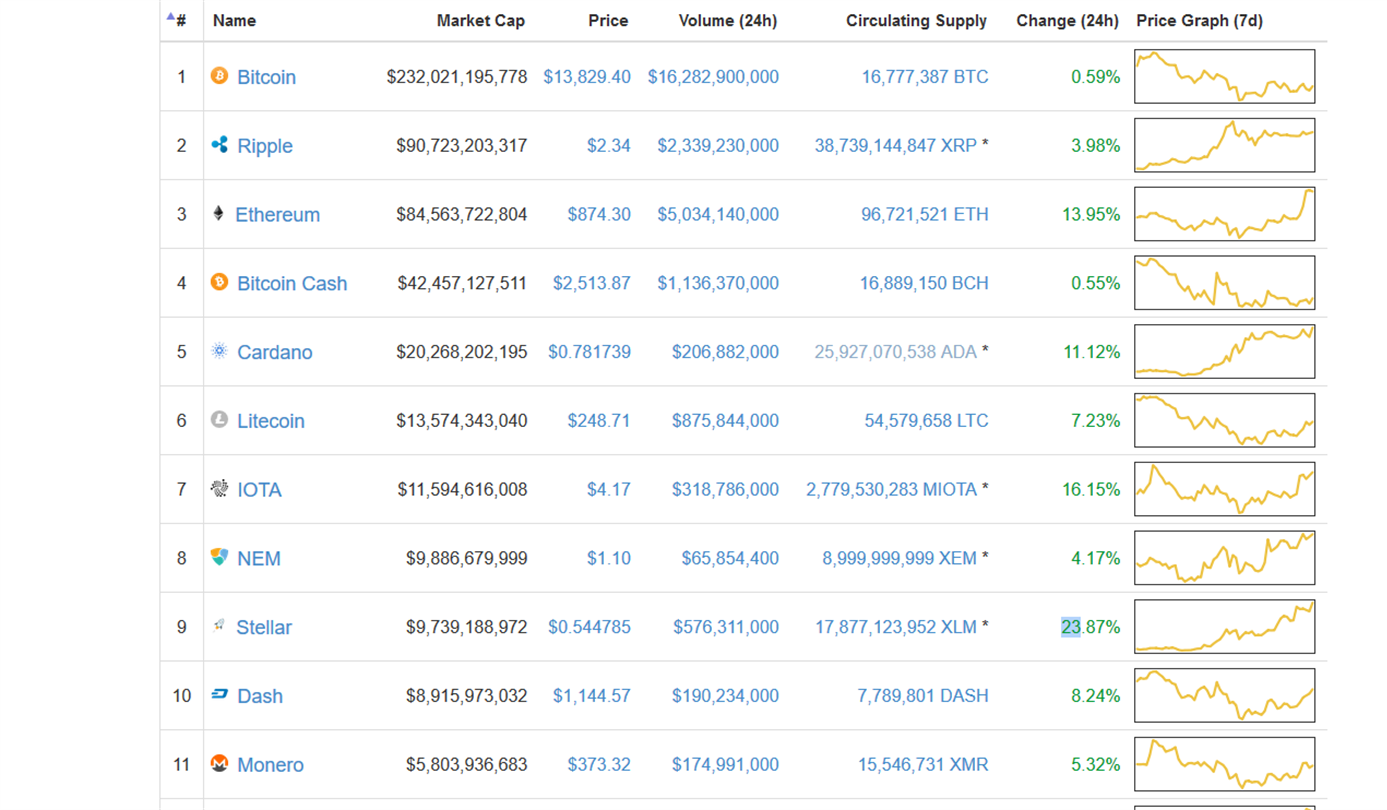This screenshot has width=1387, height=810.
Task: Open Ethereum price $874.30 link
Action: point(598,214)
